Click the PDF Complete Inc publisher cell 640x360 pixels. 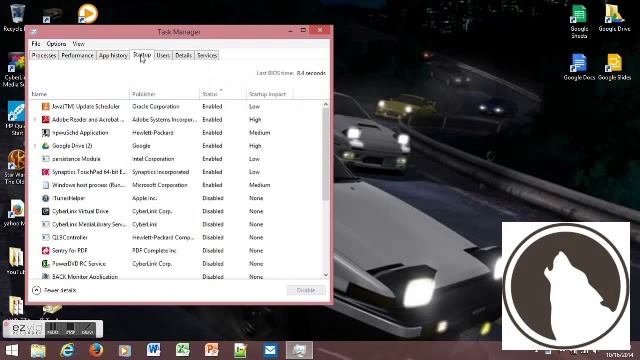point(154,250)
